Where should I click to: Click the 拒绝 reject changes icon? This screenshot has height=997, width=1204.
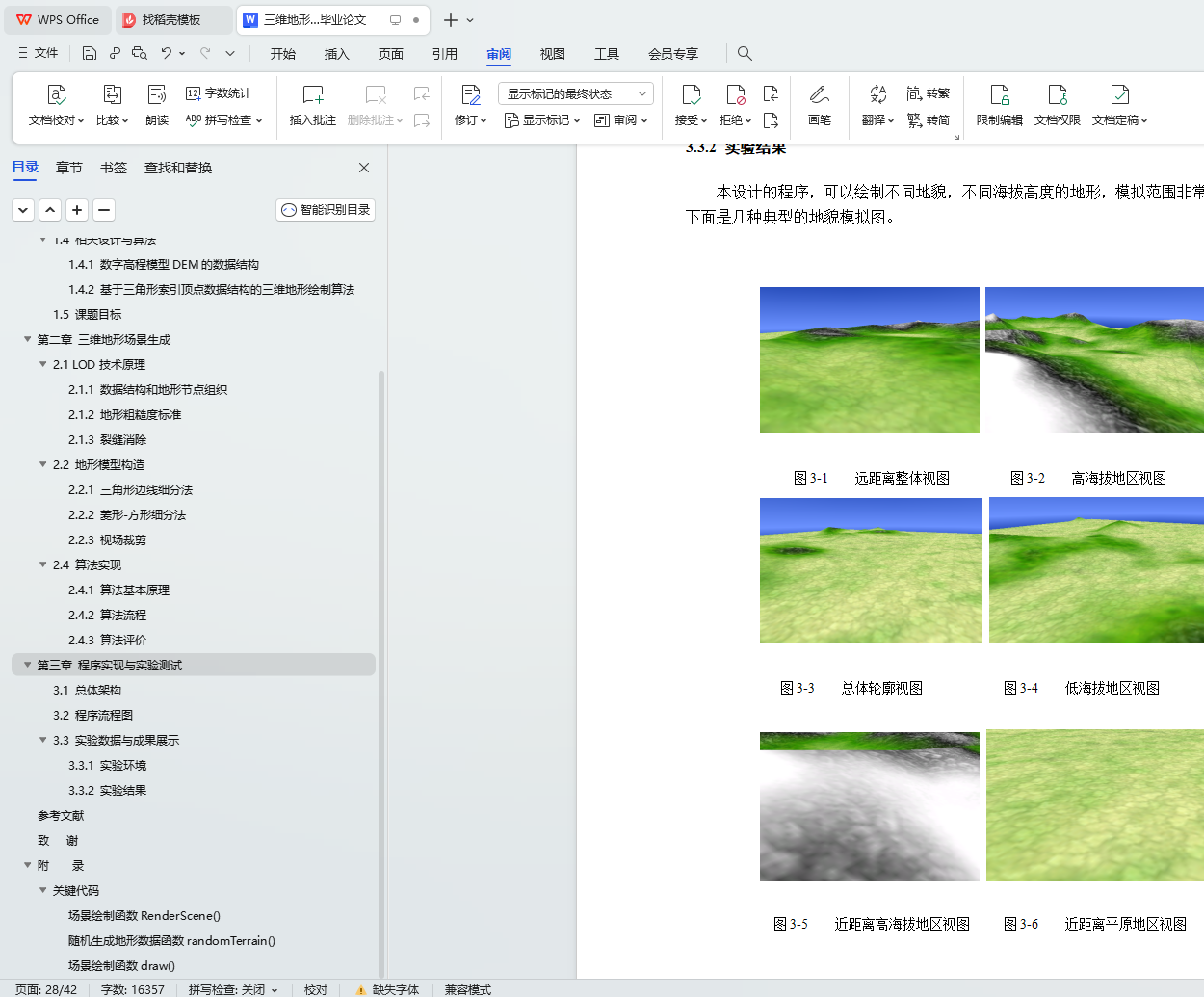(x=735, y=94)
